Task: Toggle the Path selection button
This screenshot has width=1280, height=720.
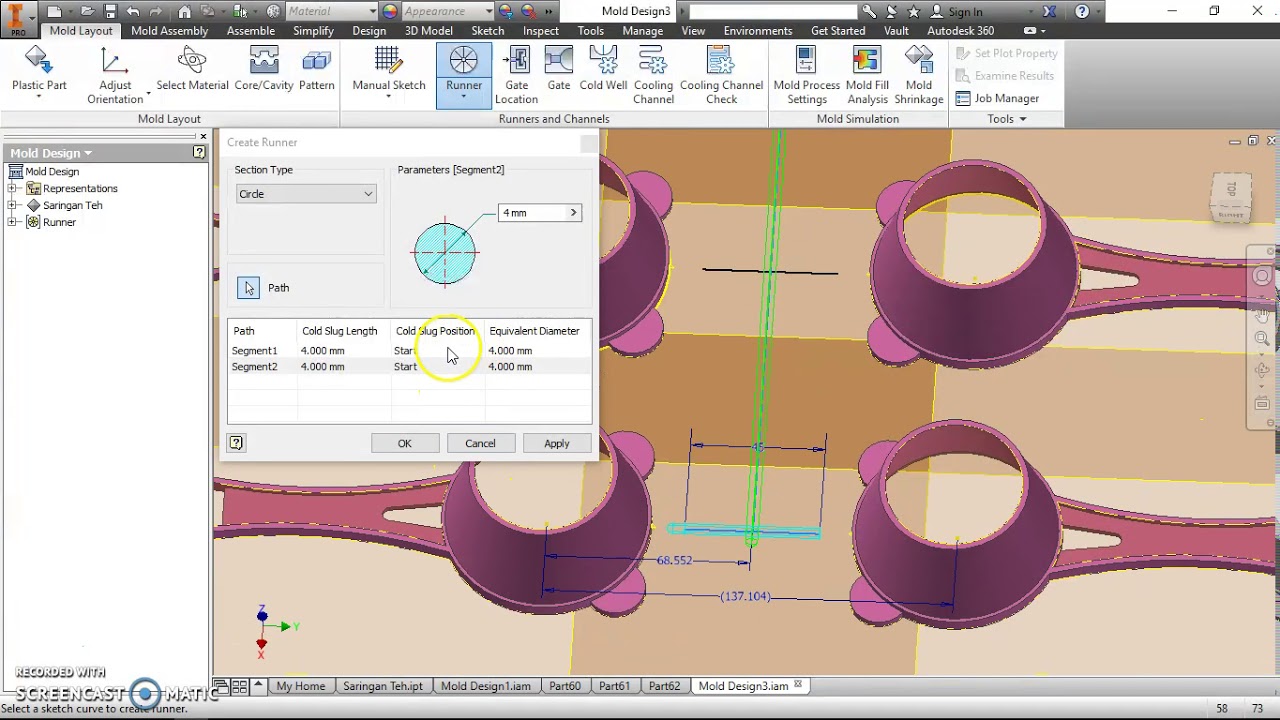Action: point(248,288)
